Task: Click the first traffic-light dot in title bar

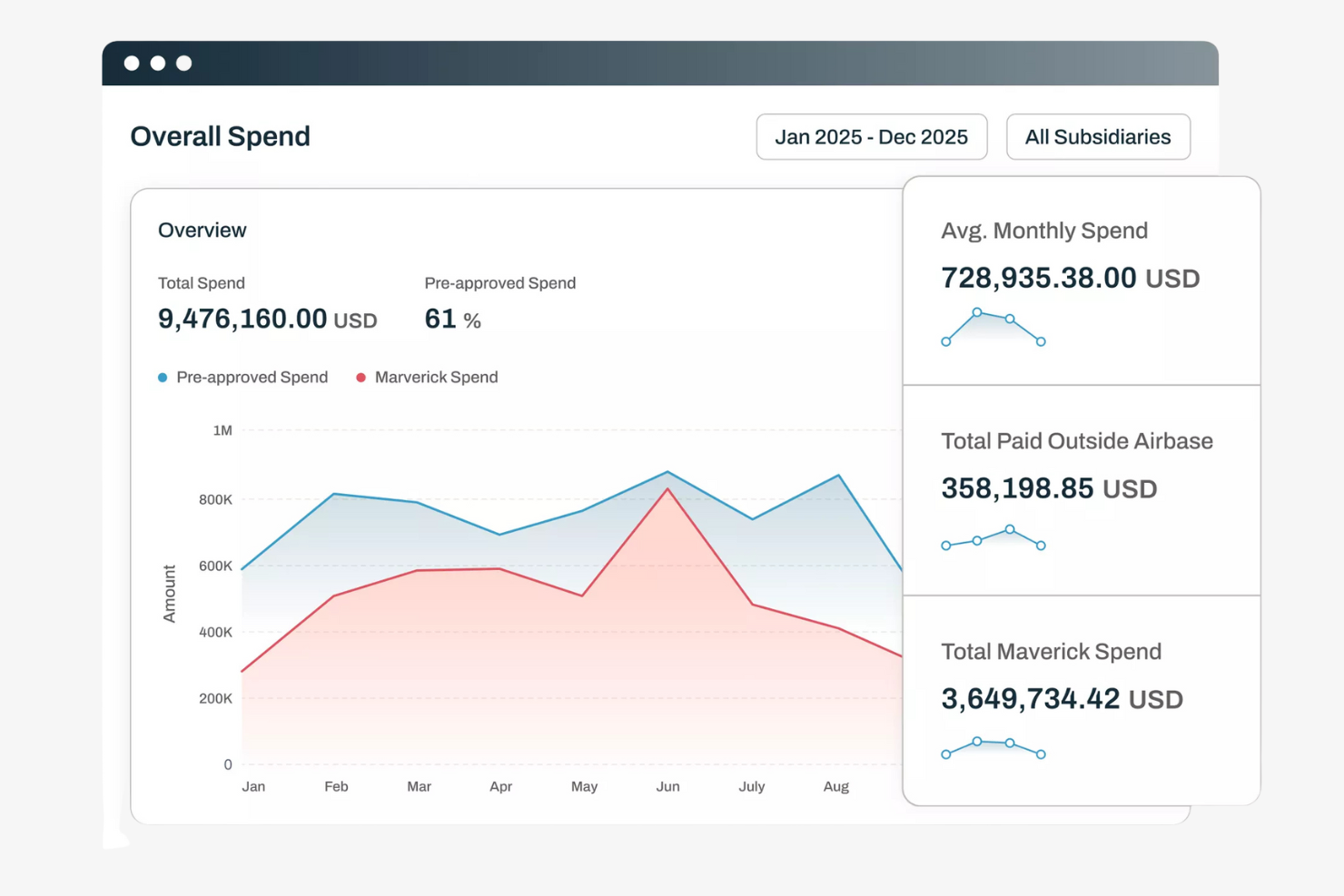Action: click(x=133, y=64)
